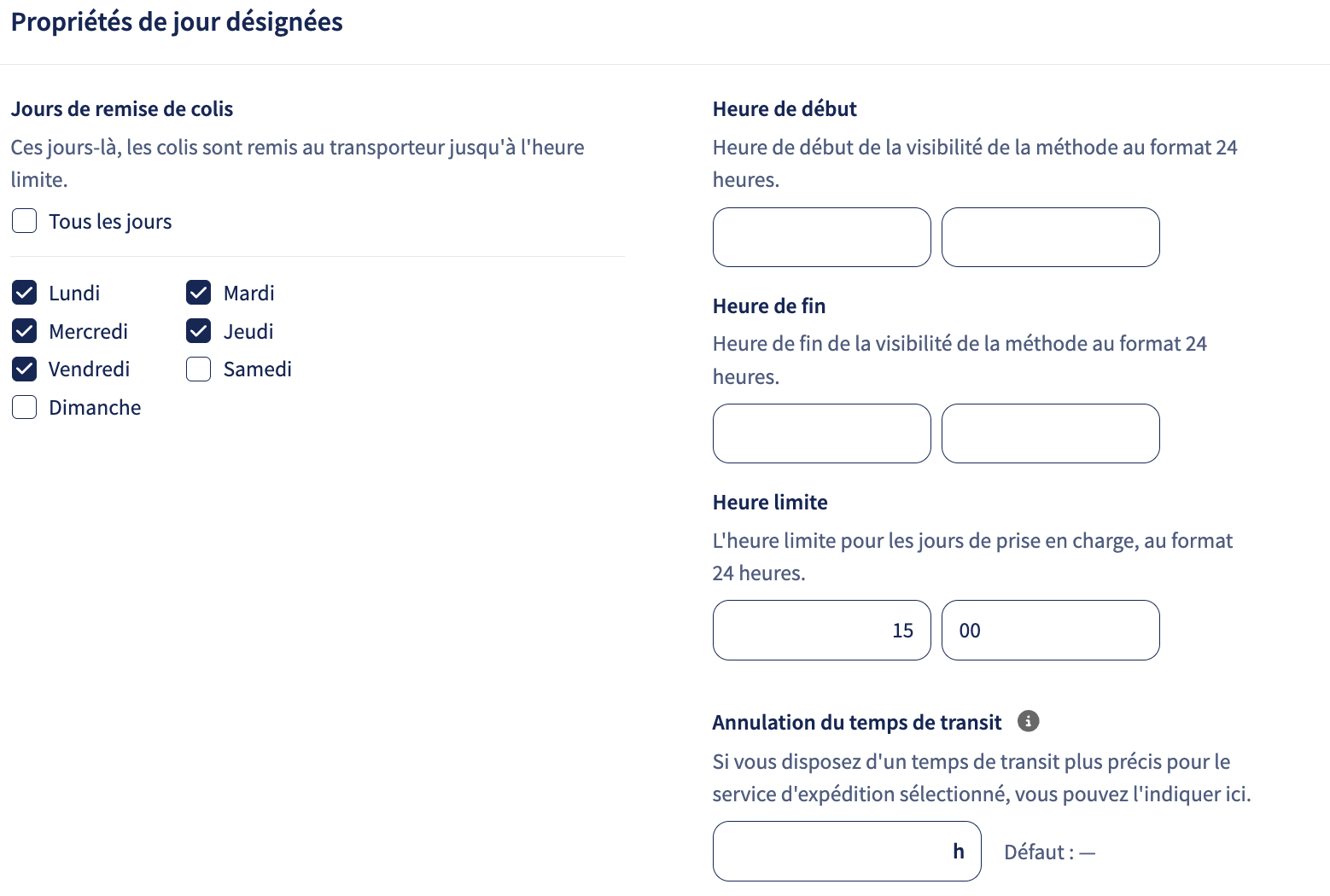
Task: Toggle the Mercredi checkbox off
Action: (x=25, y=331)
